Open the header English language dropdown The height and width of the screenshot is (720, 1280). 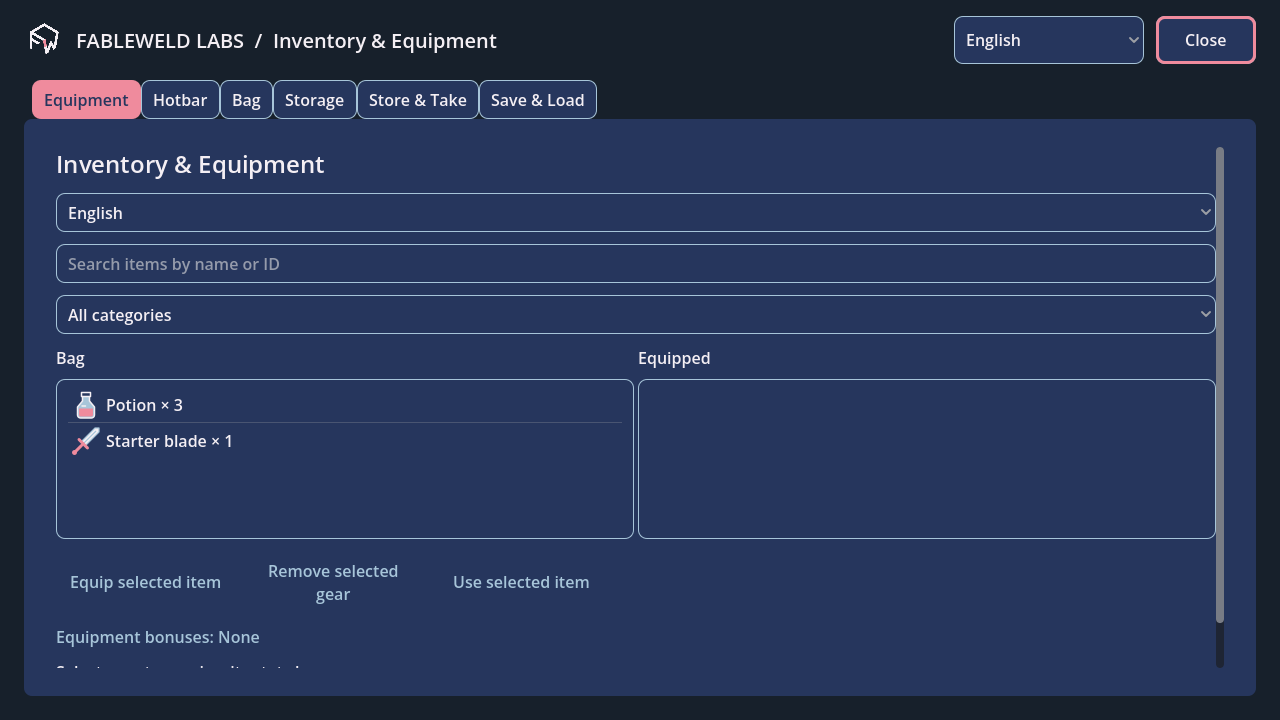tap(1049, 40)
